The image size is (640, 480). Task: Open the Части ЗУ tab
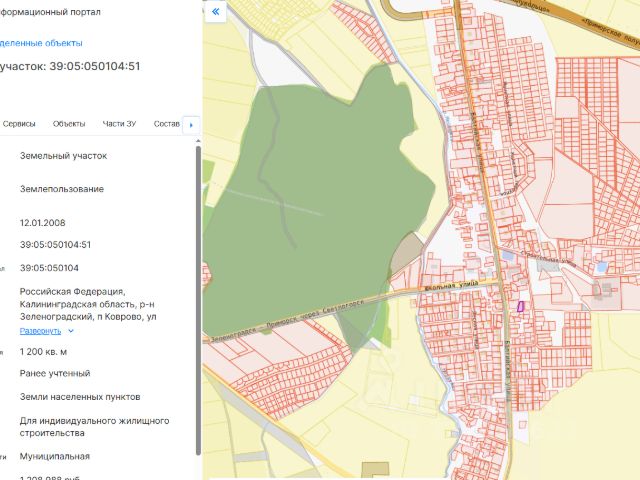coord(119,124)
